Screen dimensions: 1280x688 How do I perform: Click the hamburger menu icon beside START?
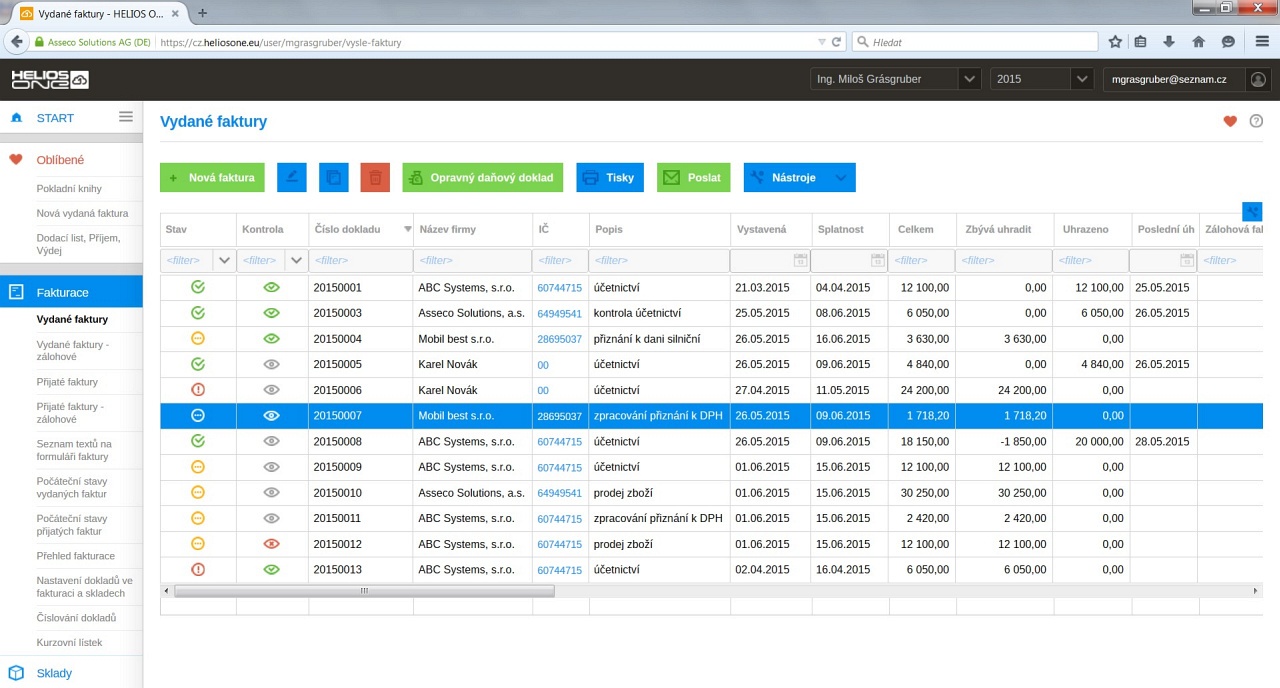tap(126, 117)
